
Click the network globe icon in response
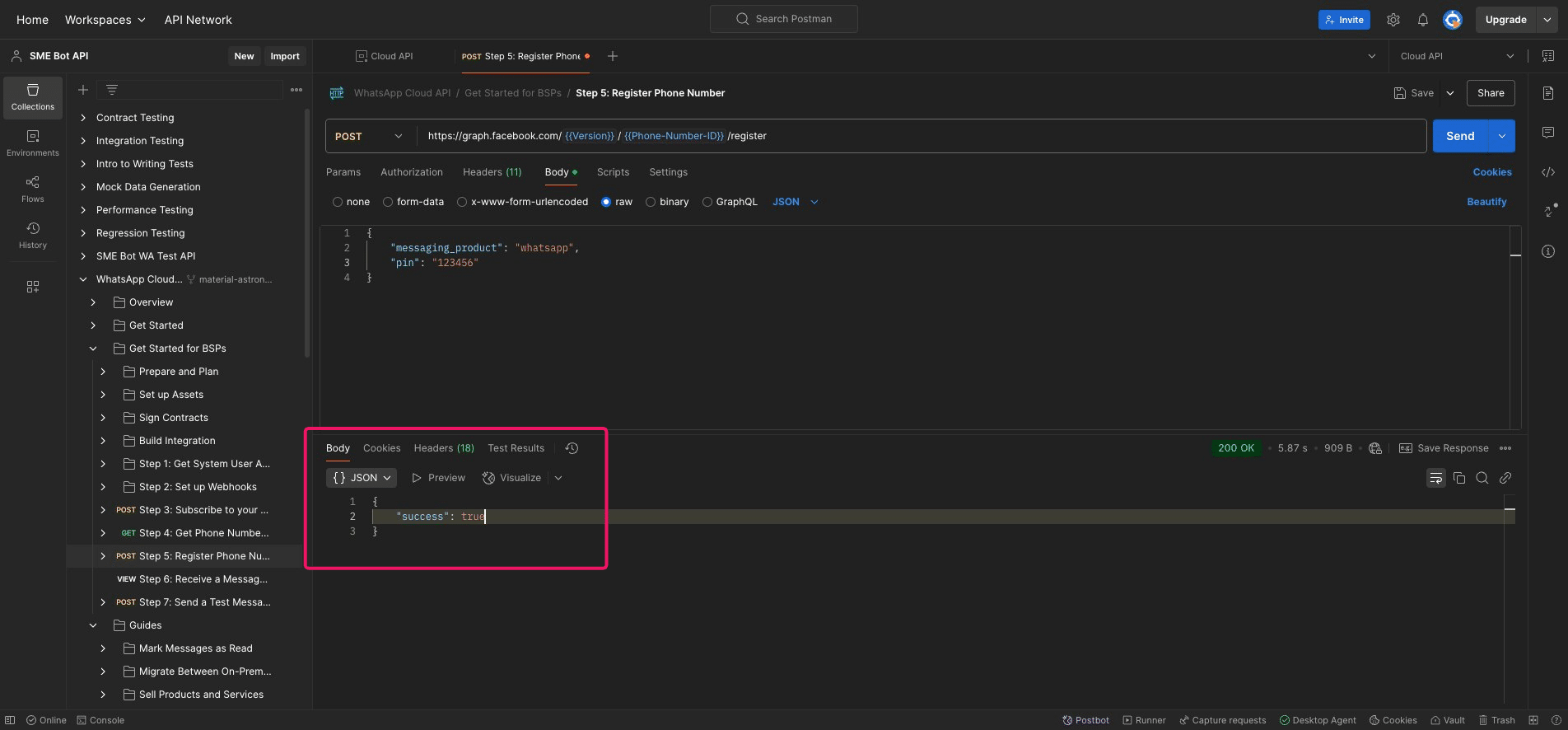1375,448
